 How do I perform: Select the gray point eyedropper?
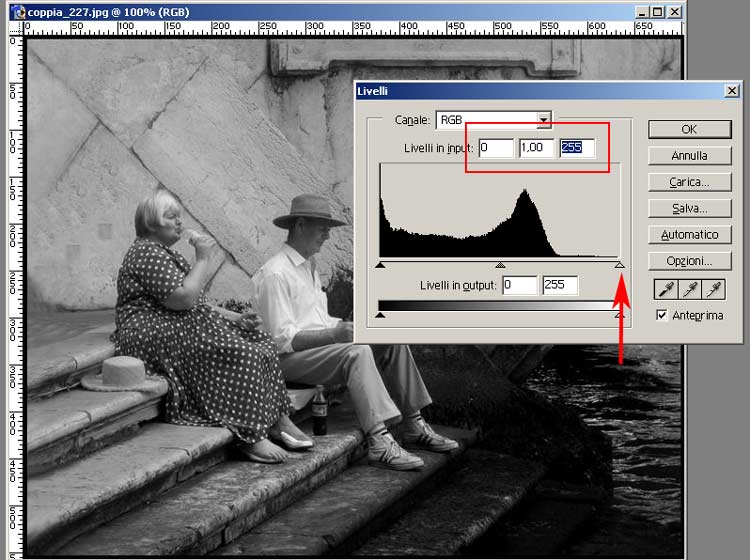(x=687, y=290)
